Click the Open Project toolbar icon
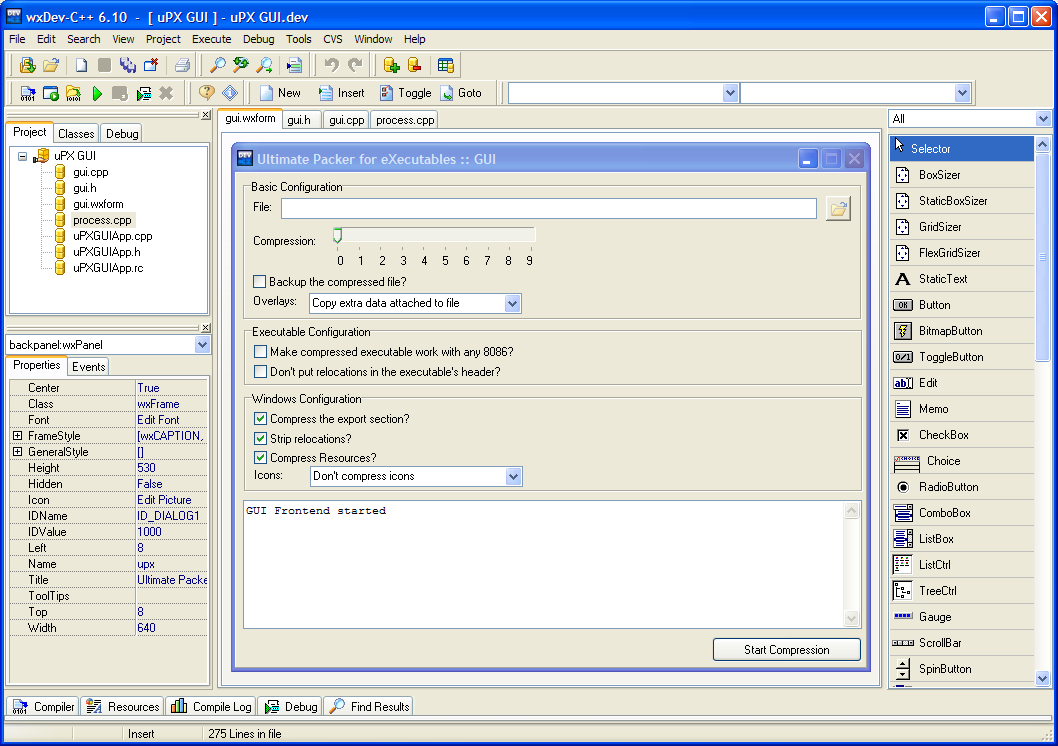The height and width of the screenshot is (746, 1058). (51, 65)
